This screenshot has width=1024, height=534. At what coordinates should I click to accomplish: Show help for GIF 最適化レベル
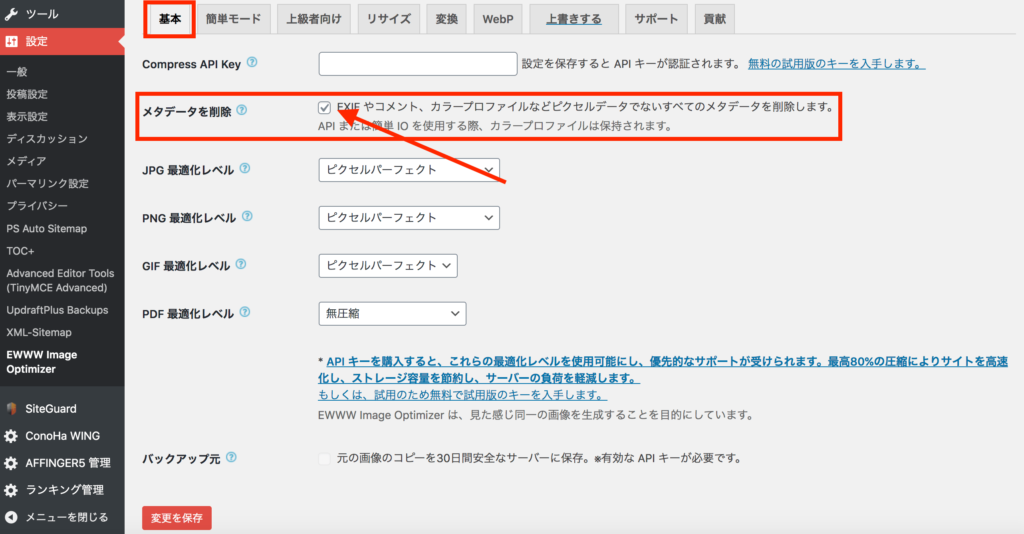click(x=241, y=264)
